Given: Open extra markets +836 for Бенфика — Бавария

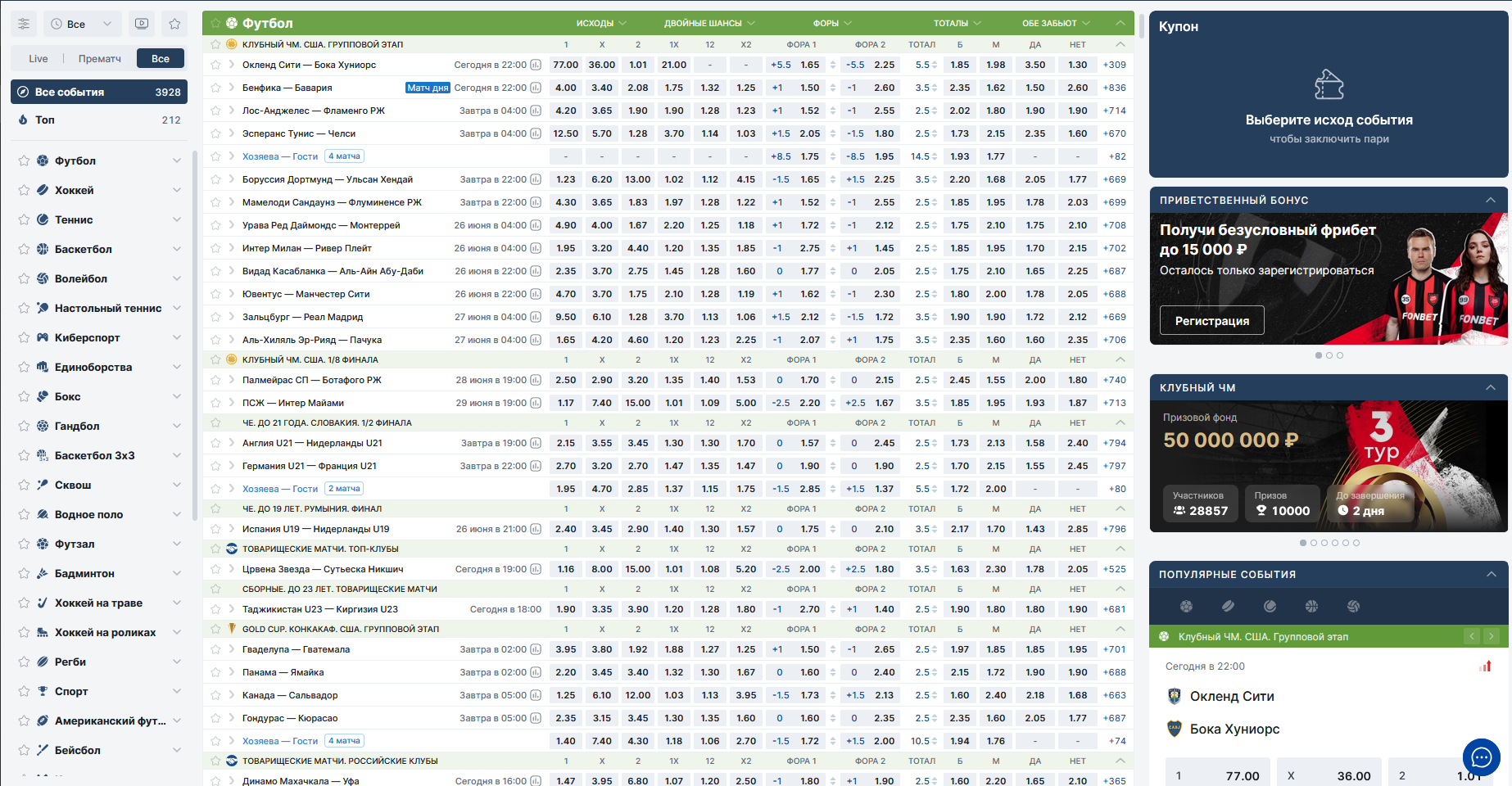Looking at the screenshot, I should pyautogui.click(x=1114, y=88).
